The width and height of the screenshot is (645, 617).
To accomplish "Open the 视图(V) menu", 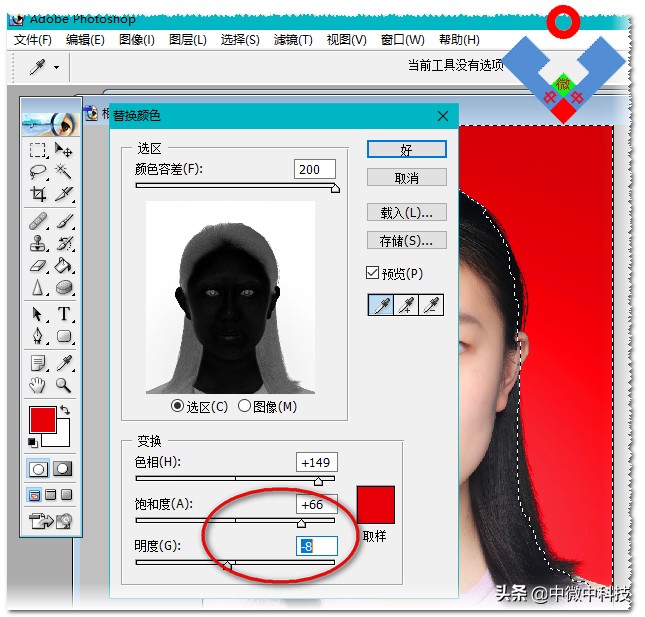I will 346,40.
